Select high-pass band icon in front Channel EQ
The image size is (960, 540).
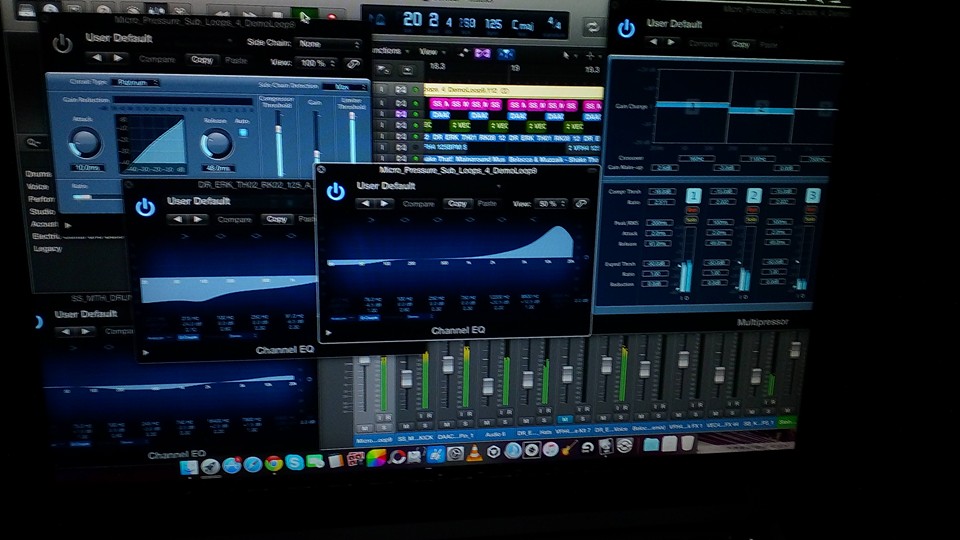click(370, 219)
